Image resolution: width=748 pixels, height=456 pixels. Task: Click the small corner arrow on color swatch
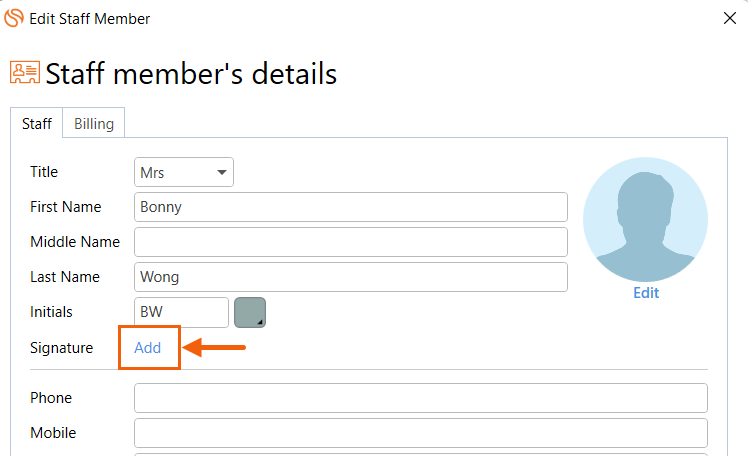point(260,322)
